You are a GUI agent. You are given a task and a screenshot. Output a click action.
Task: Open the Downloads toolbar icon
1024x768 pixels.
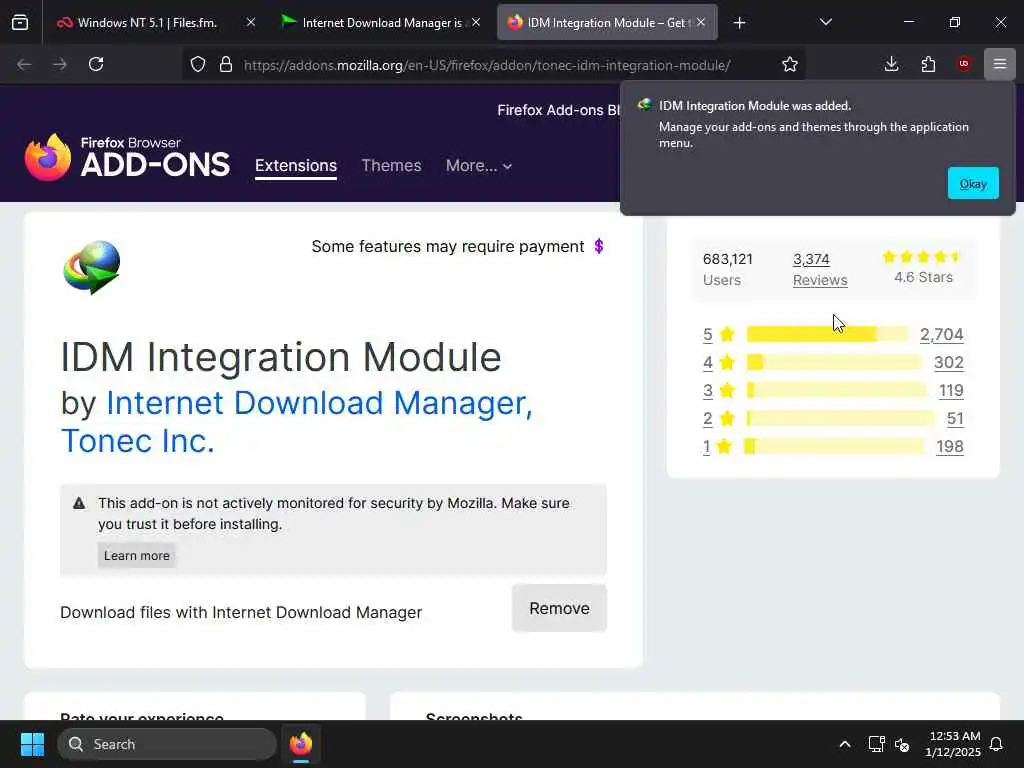(x=891, y=64)
